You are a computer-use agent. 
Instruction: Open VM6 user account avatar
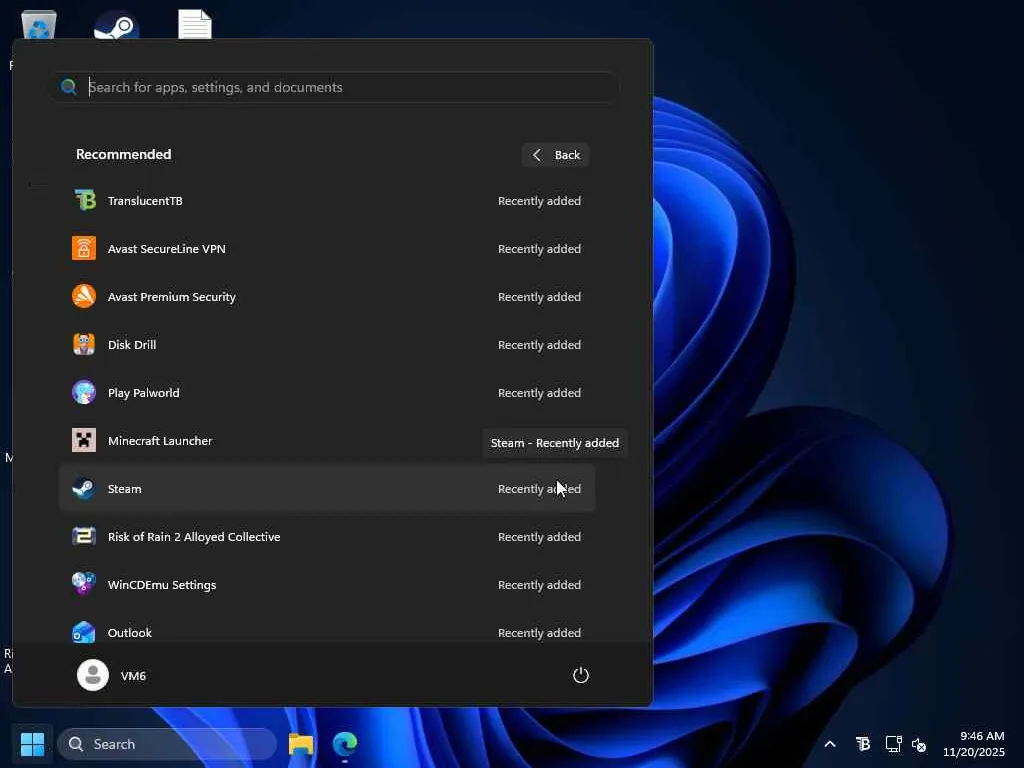coord(93,675)
